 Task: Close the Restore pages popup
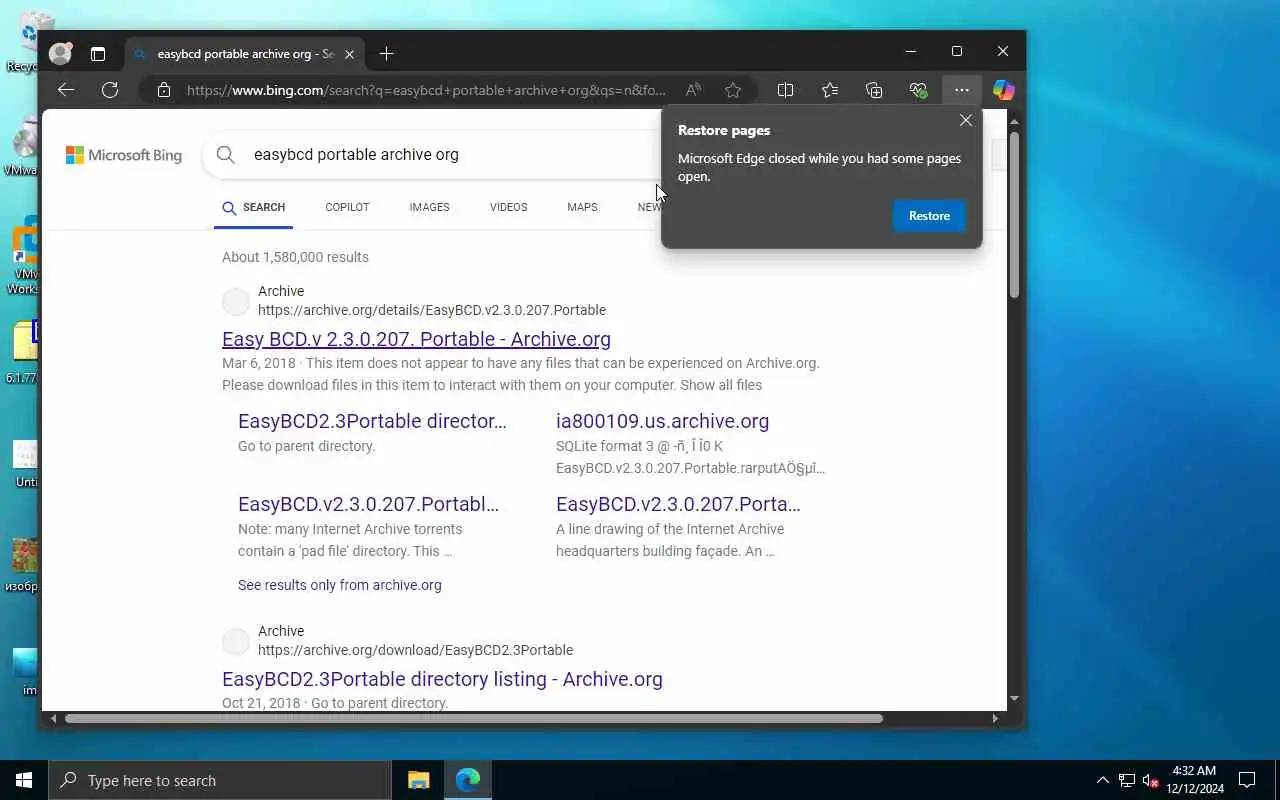coord(965,120)
